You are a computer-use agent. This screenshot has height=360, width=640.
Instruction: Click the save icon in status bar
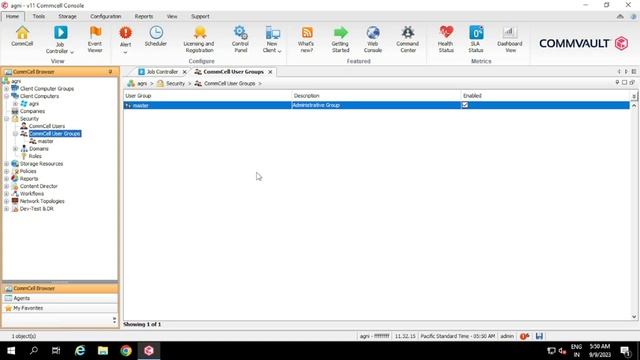(x=539, y=336)
